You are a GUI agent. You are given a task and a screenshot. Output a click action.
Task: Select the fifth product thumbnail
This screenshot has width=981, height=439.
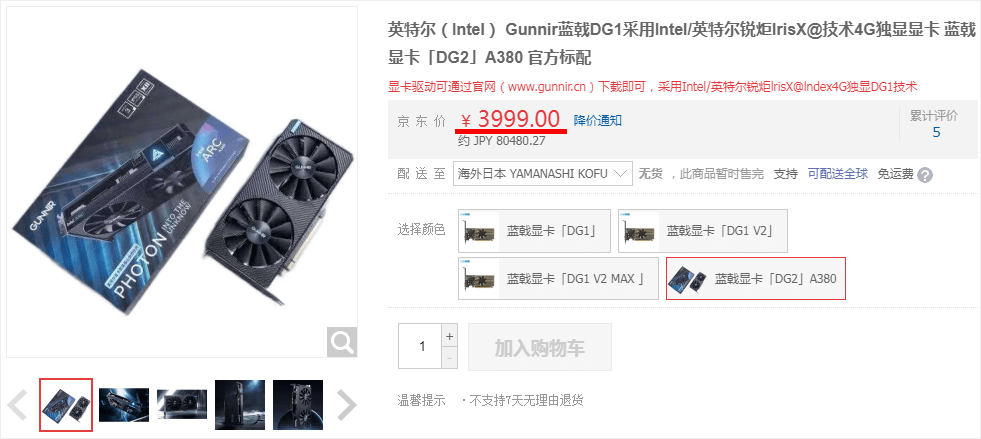298,405
